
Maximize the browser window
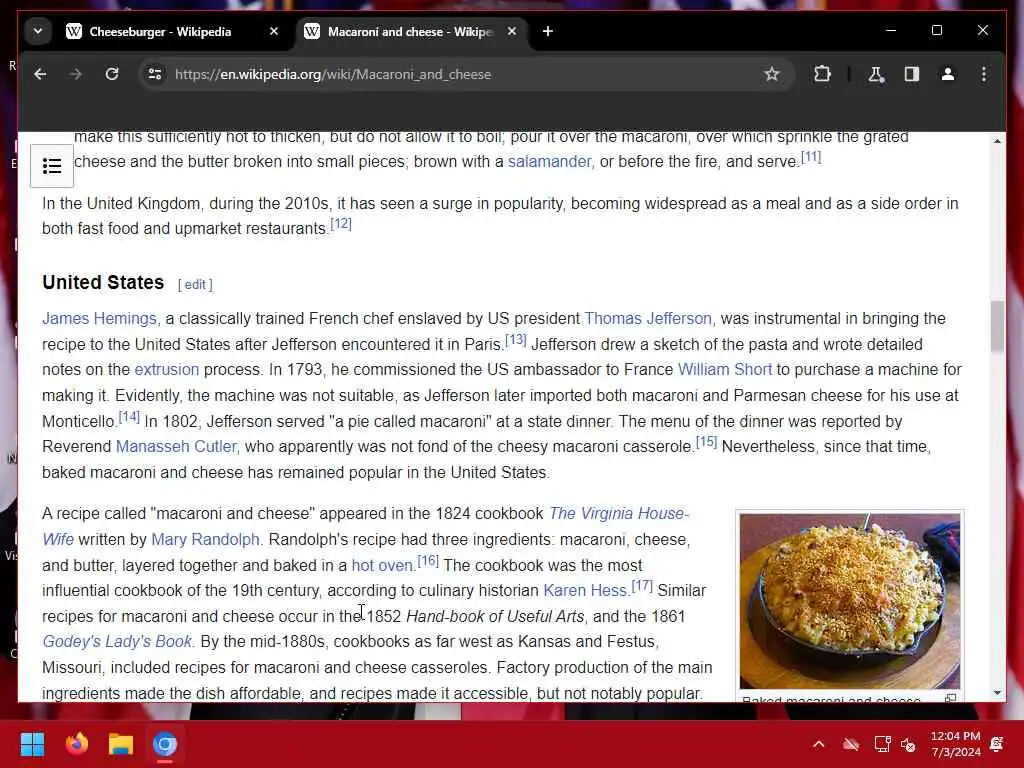pos(936,31)
